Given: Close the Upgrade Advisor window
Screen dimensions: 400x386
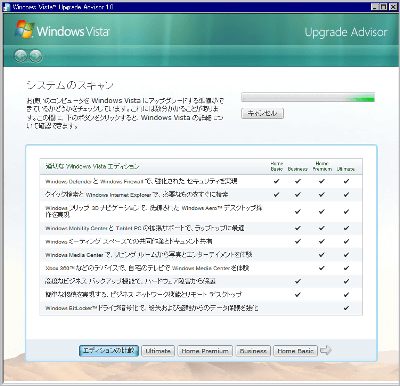Looking at the screenshot, I should pyautogui.click(x=393, y=6).
